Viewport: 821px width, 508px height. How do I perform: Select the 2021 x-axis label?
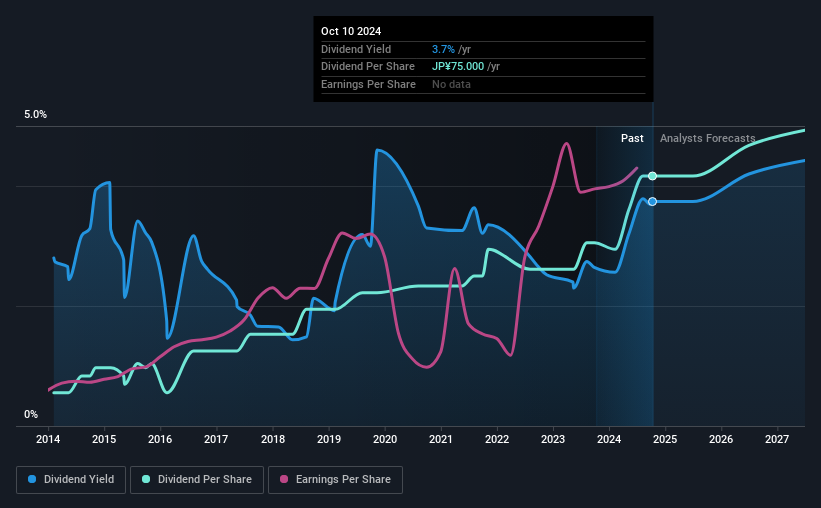click(x=441, y=439)
